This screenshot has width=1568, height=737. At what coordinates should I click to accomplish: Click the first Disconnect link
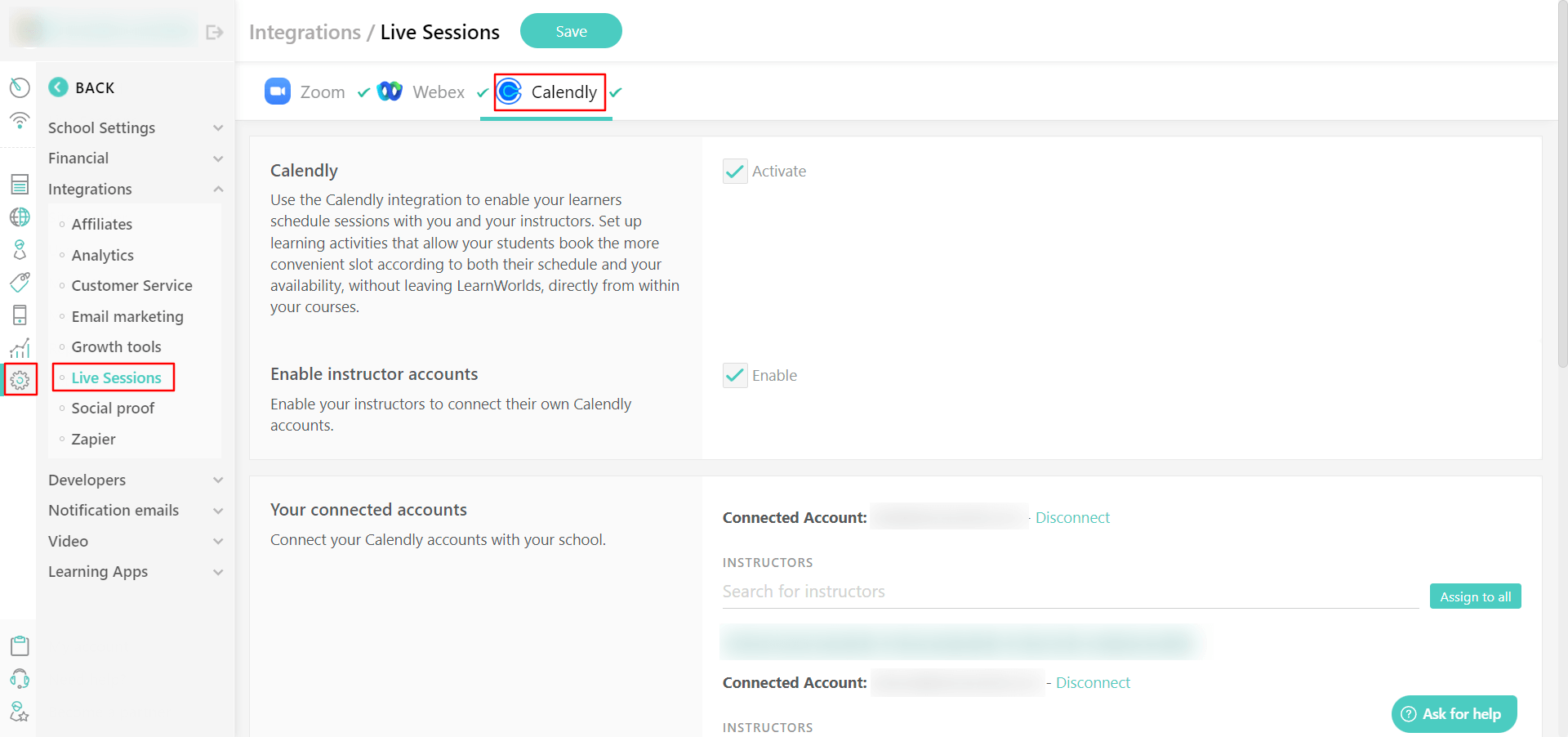click(1072, 517)
